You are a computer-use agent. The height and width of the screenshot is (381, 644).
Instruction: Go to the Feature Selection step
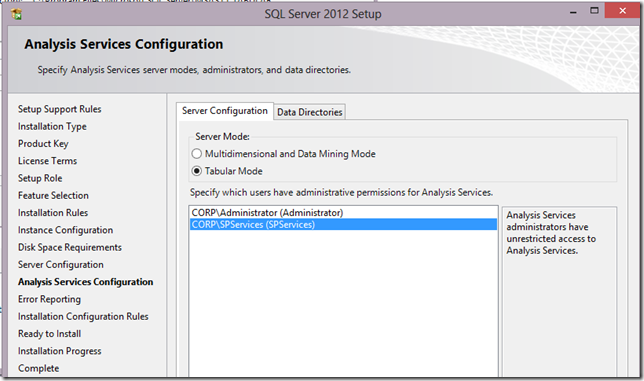53,195
